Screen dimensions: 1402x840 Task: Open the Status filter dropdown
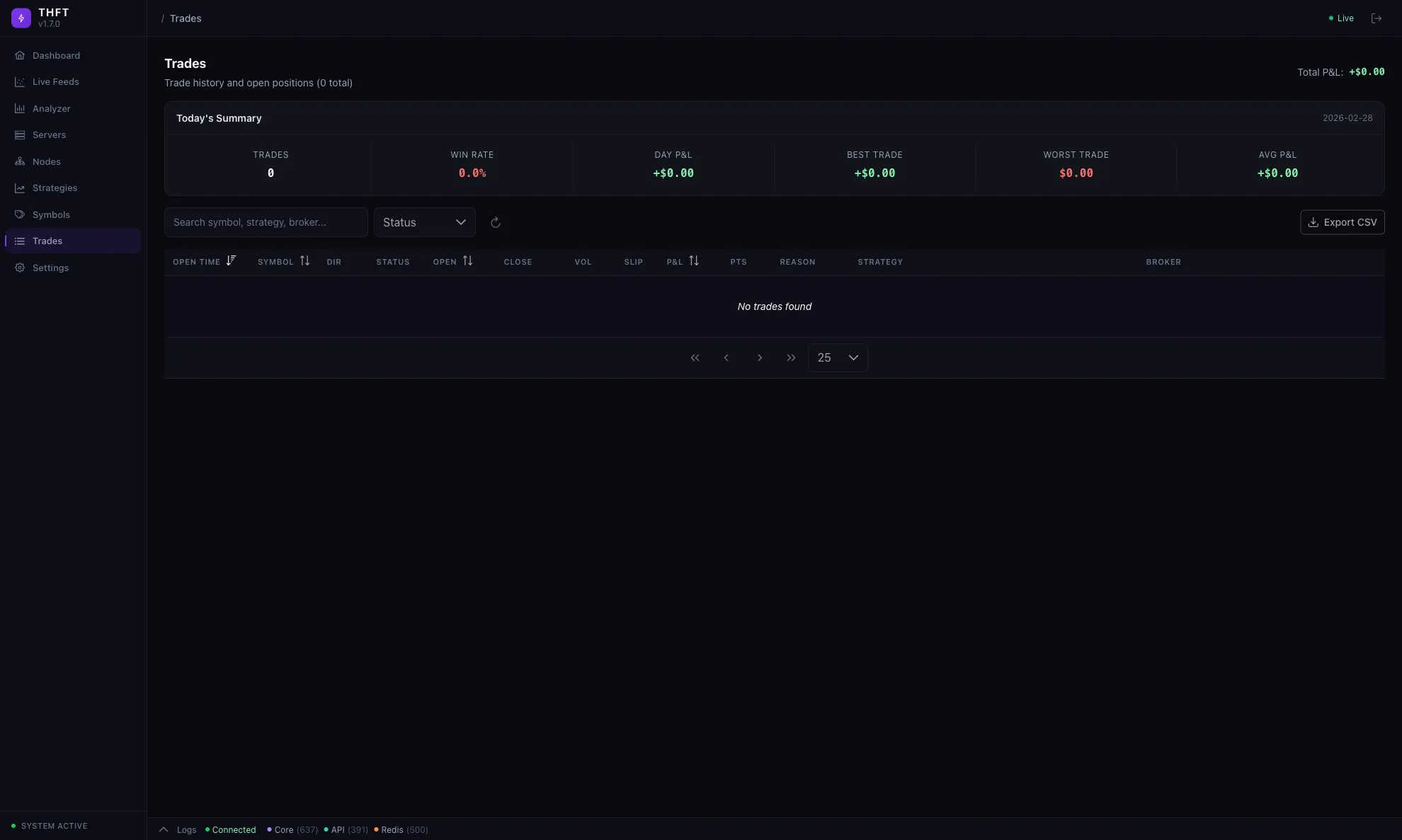424,222
